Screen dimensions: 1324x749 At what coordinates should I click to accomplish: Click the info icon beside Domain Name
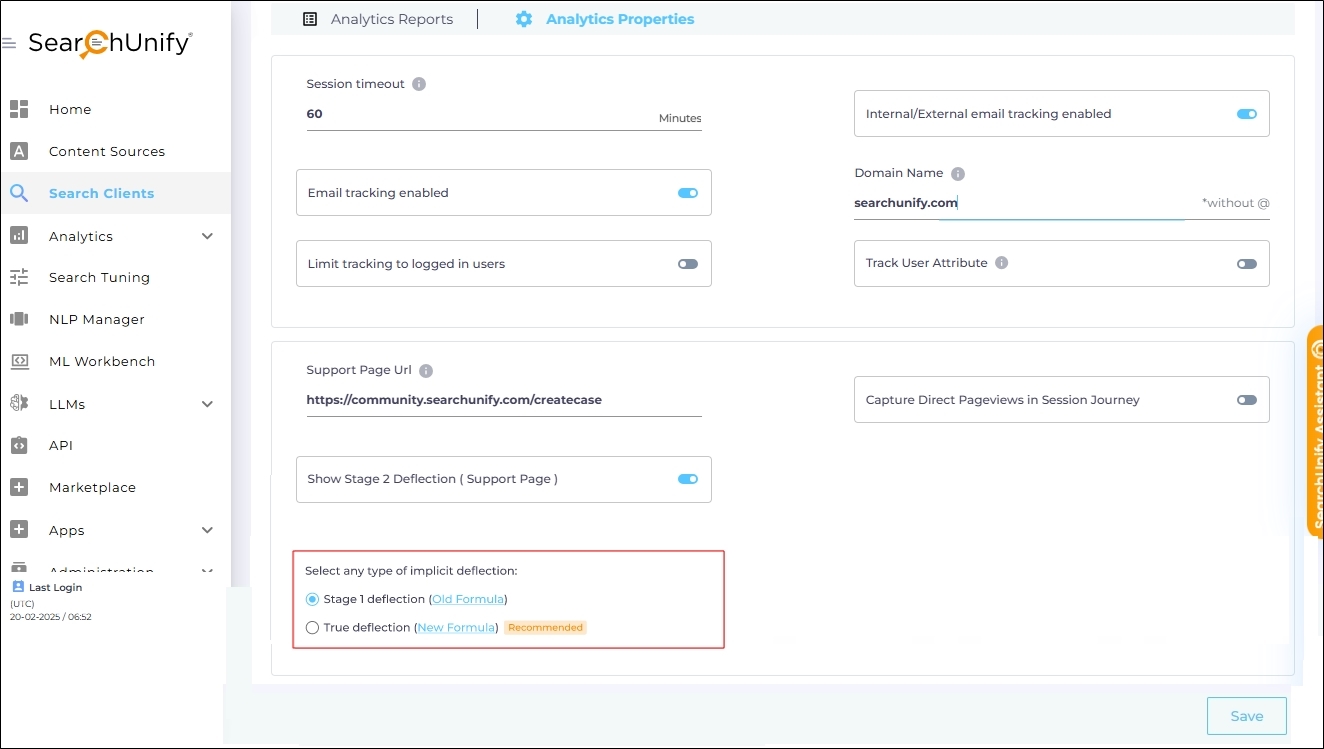[957, 173]
